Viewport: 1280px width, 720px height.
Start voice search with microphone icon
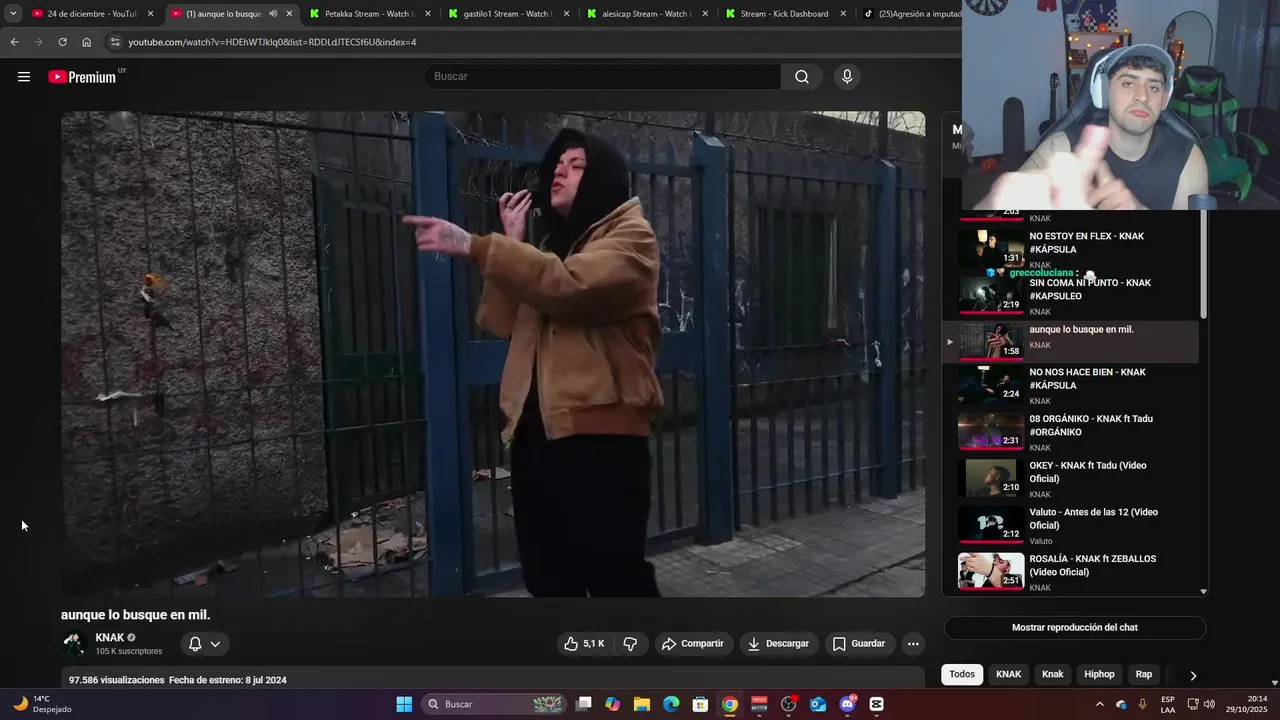pyautogui.click(x=847, y=77)
